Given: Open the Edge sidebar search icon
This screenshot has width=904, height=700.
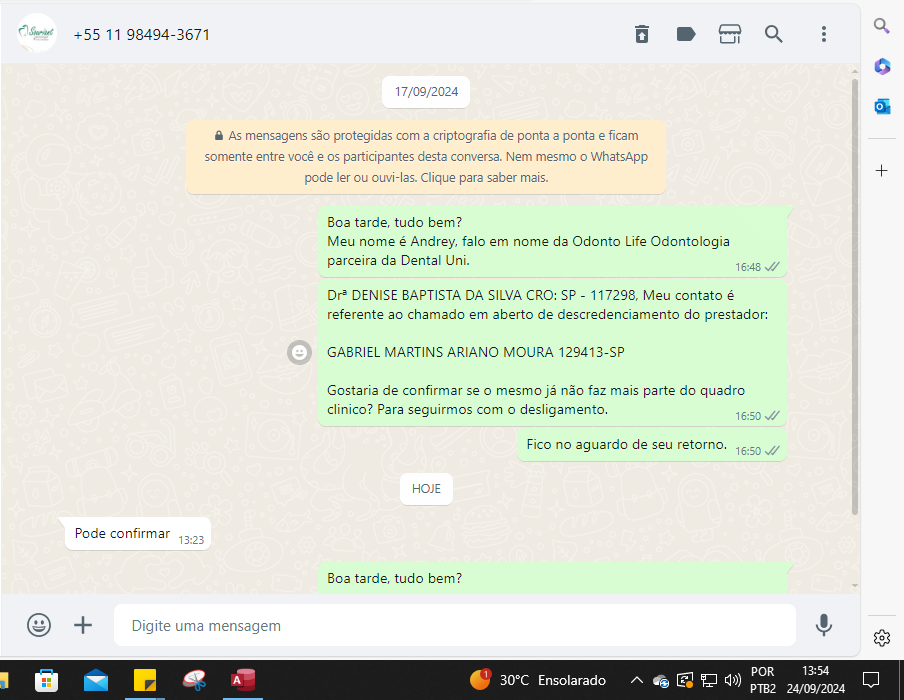Looking at the screenshot, I should tap(881, 25).
